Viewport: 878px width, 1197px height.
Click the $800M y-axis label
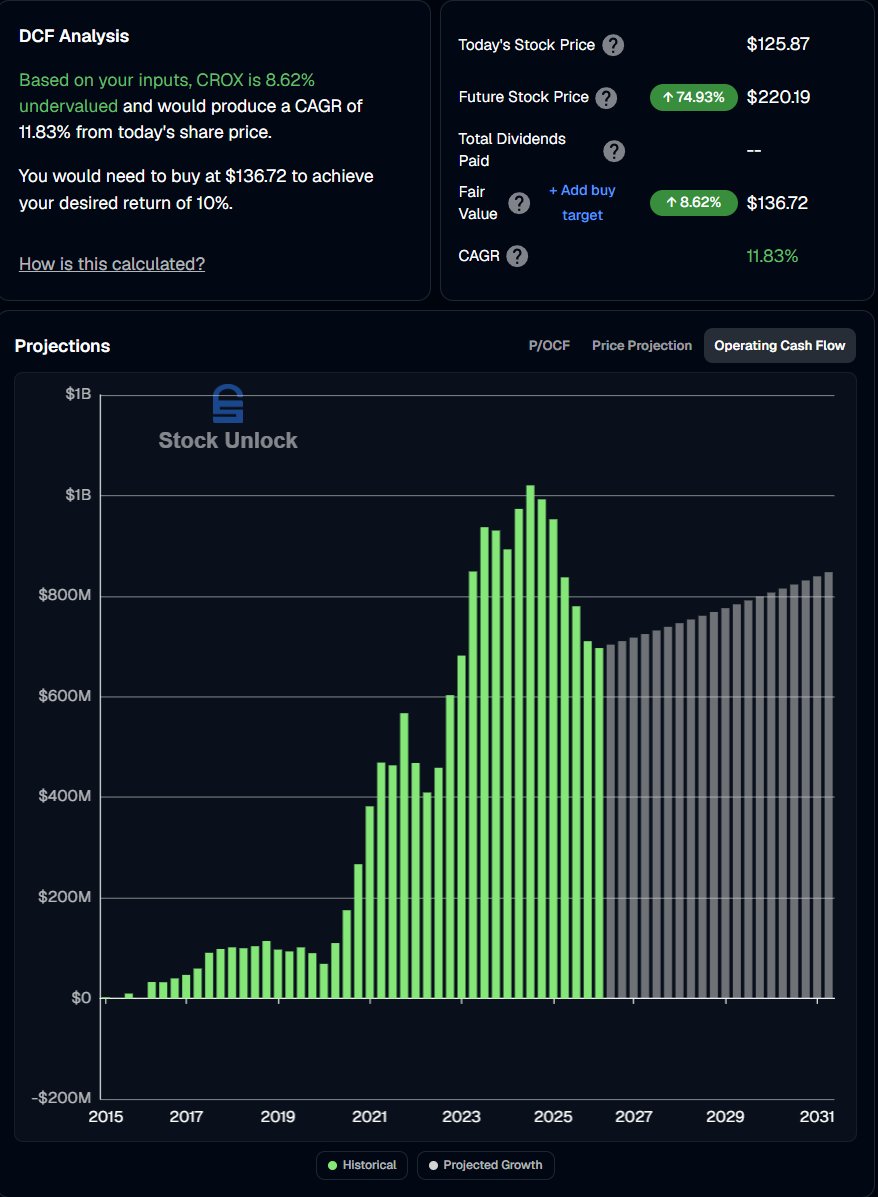(x=65, y=595)
